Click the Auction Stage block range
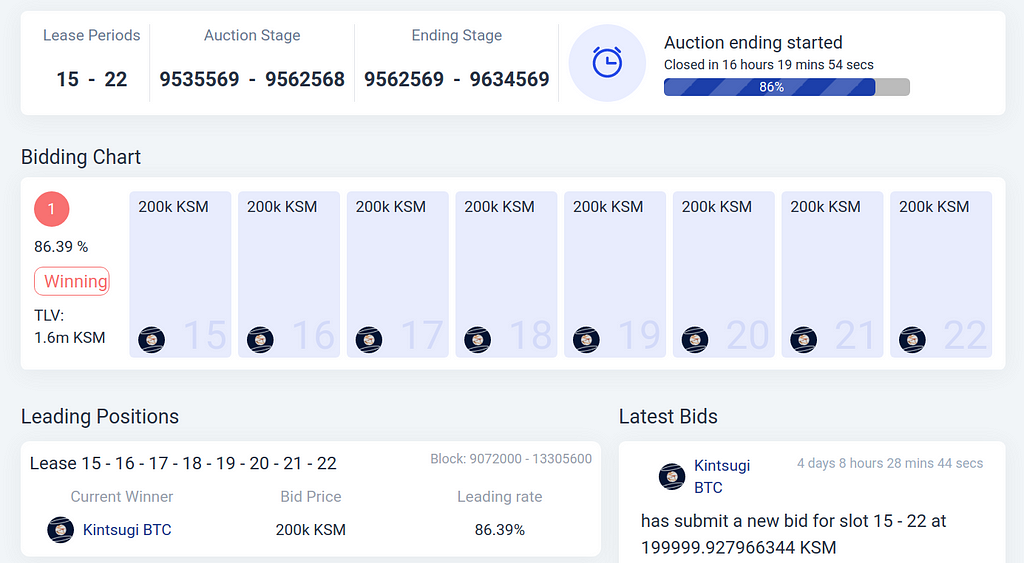The height and width of the screenshot is (563, 1024). tap(252, 79)
